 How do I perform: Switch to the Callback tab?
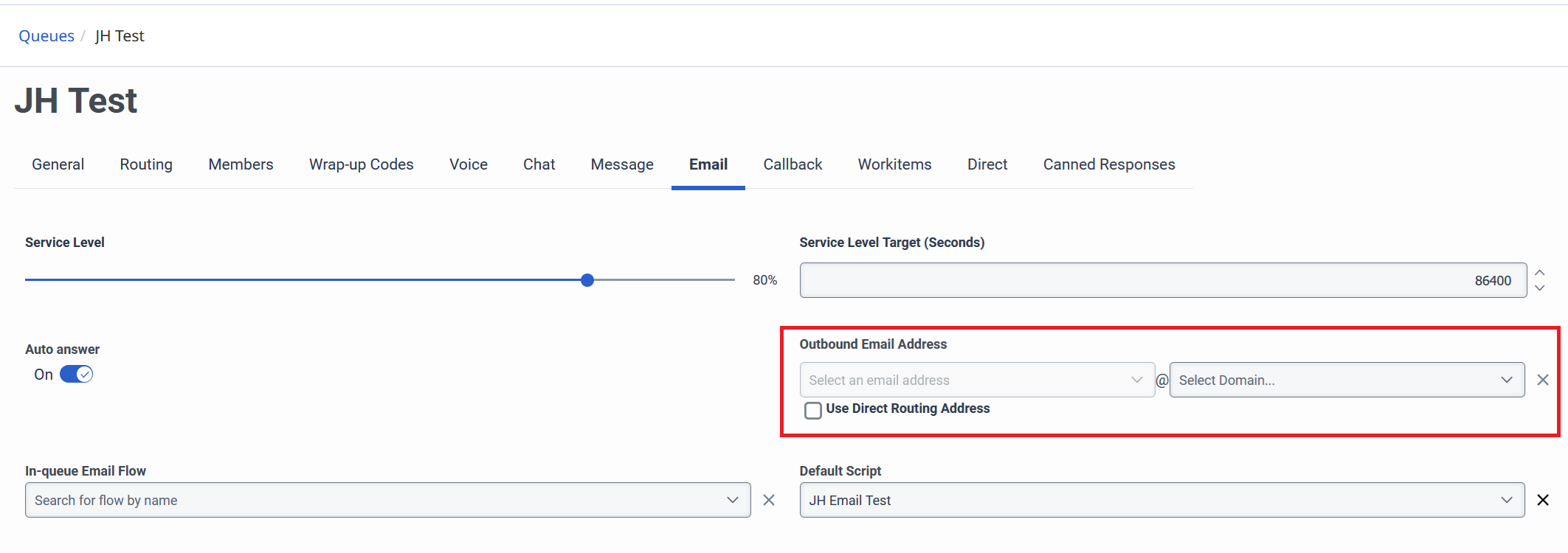(x=792, y=164)
